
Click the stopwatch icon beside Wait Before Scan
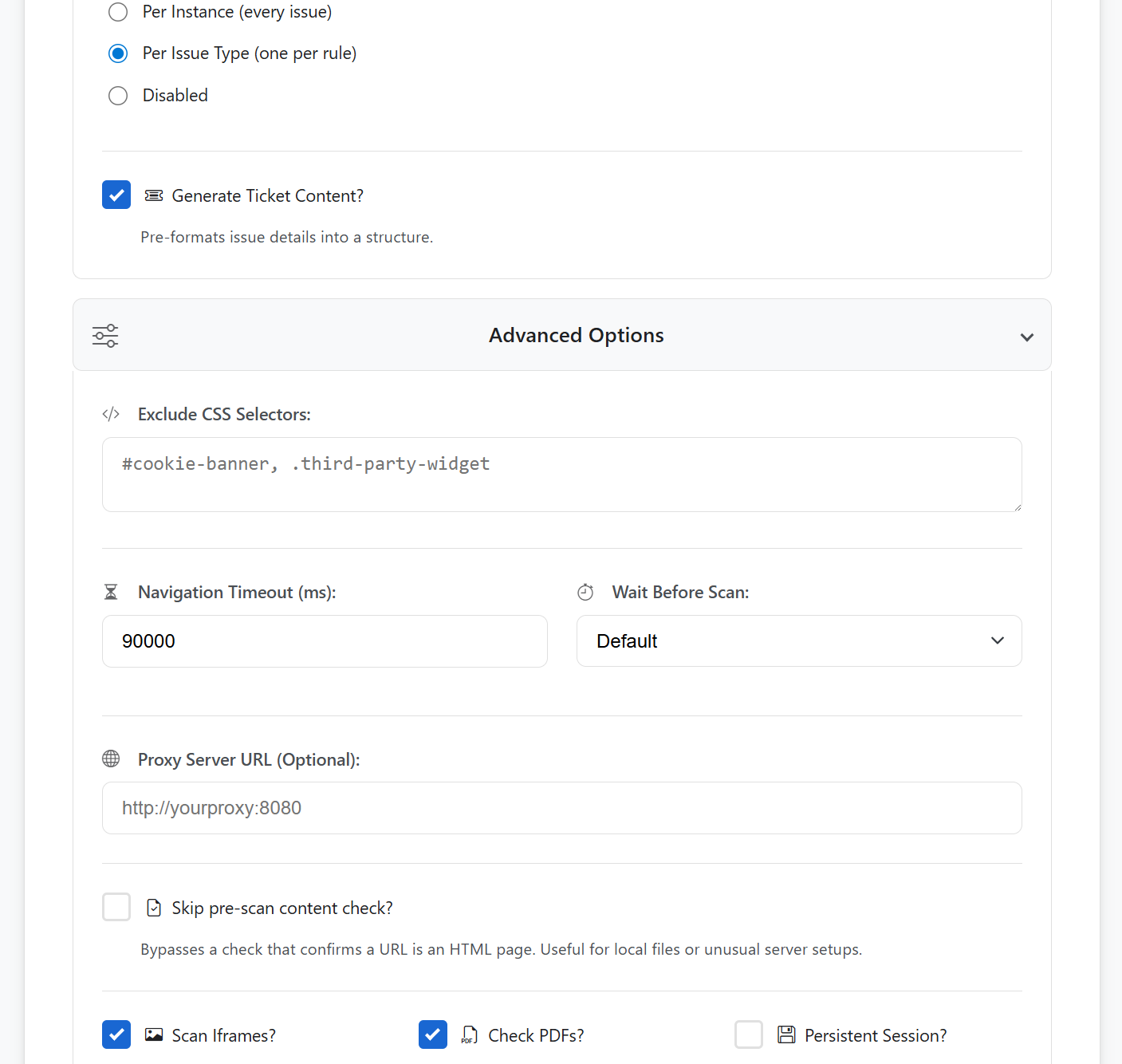585,592
